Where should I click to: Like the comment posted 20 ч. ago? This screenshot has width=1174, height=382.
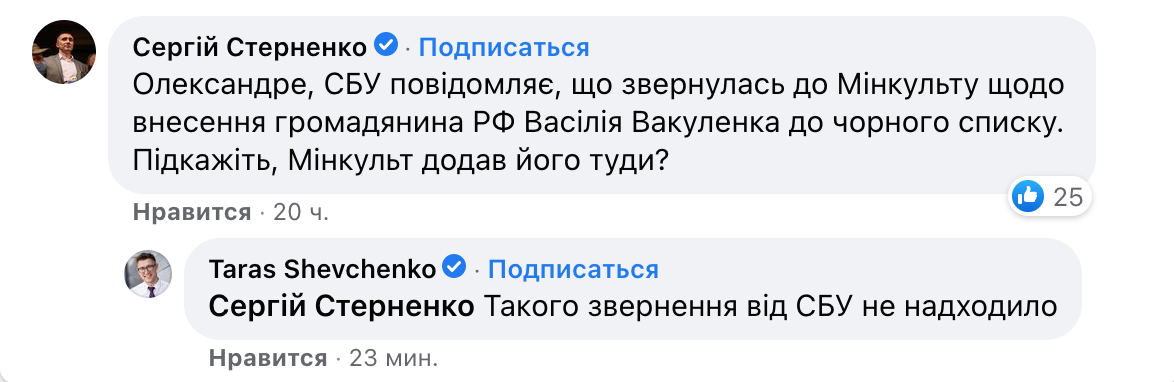pos(192,213)
